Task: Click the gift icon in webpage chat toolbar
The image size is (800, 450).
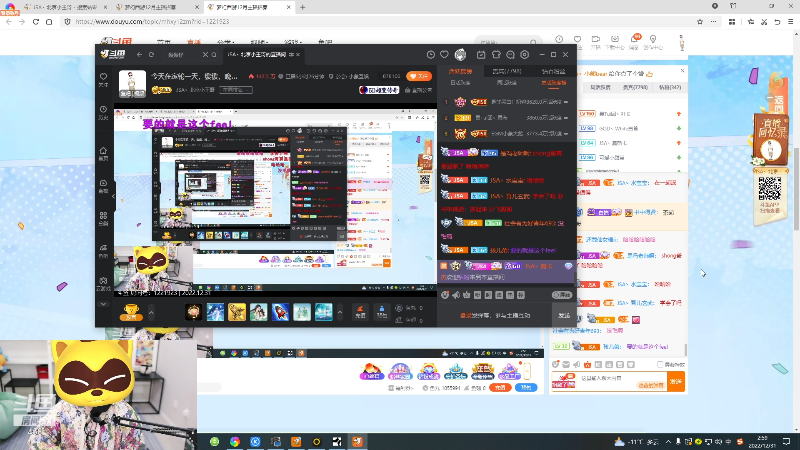Action: [587, 364]
